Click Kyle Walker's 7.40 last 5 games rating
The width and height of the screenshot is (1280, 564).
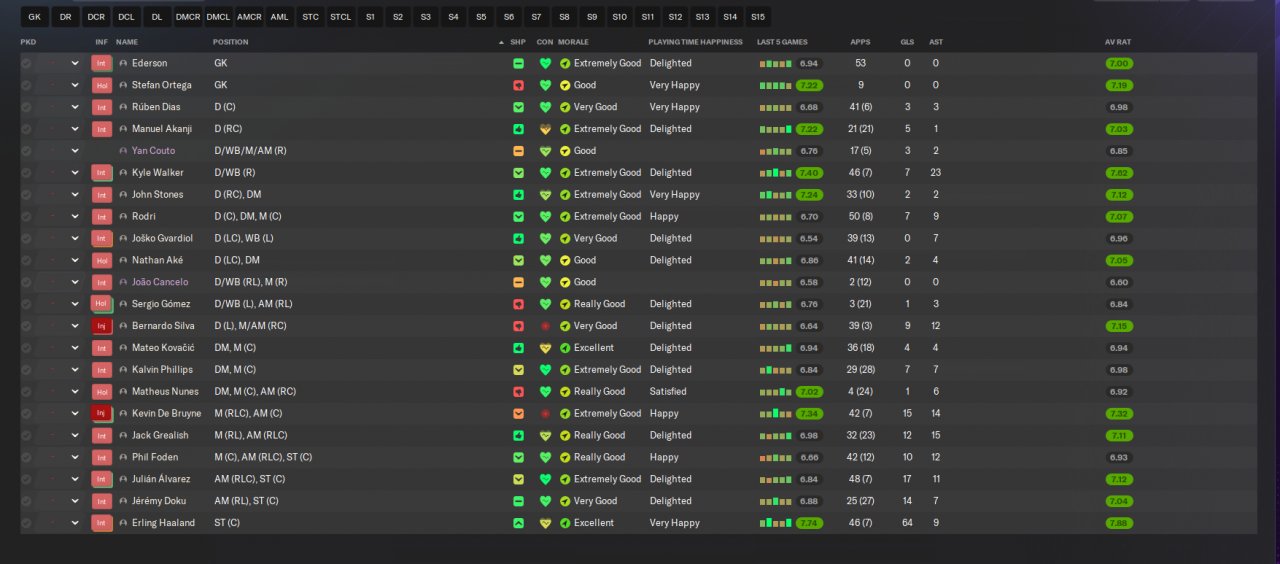tap(810, 173)
